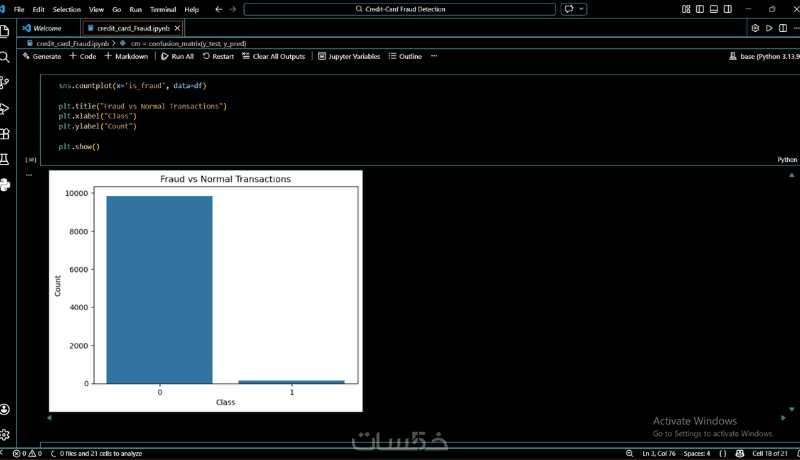Click the curly braces language status icon
Screen dimensions: 800x460
722,453
